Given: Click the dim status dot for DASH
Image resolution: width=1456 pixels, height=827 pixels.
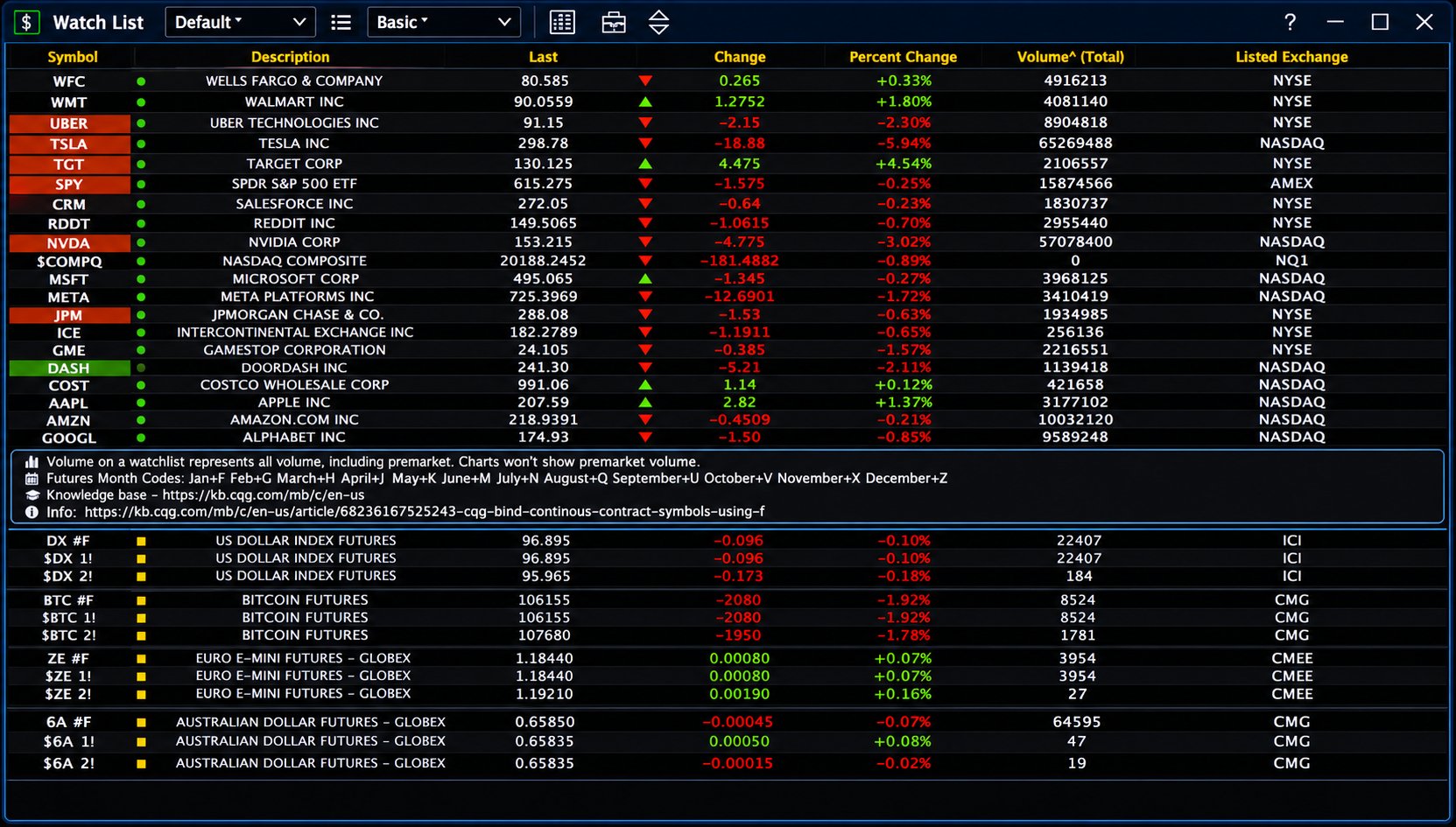Looking at the screenshot, I should pos(141,368).
